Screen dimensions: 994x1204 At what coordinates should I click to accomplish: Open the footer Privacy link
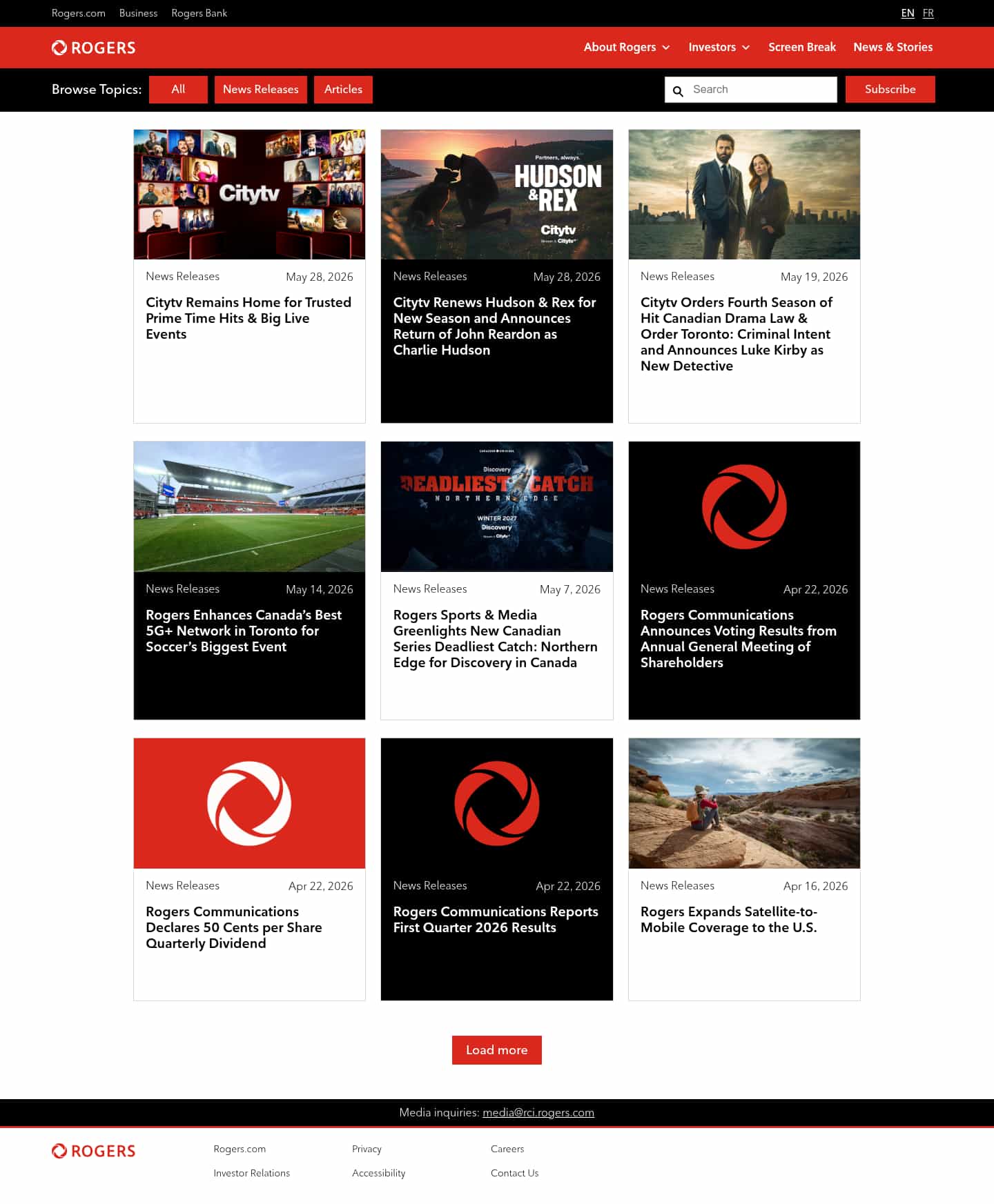point(367,1149)
